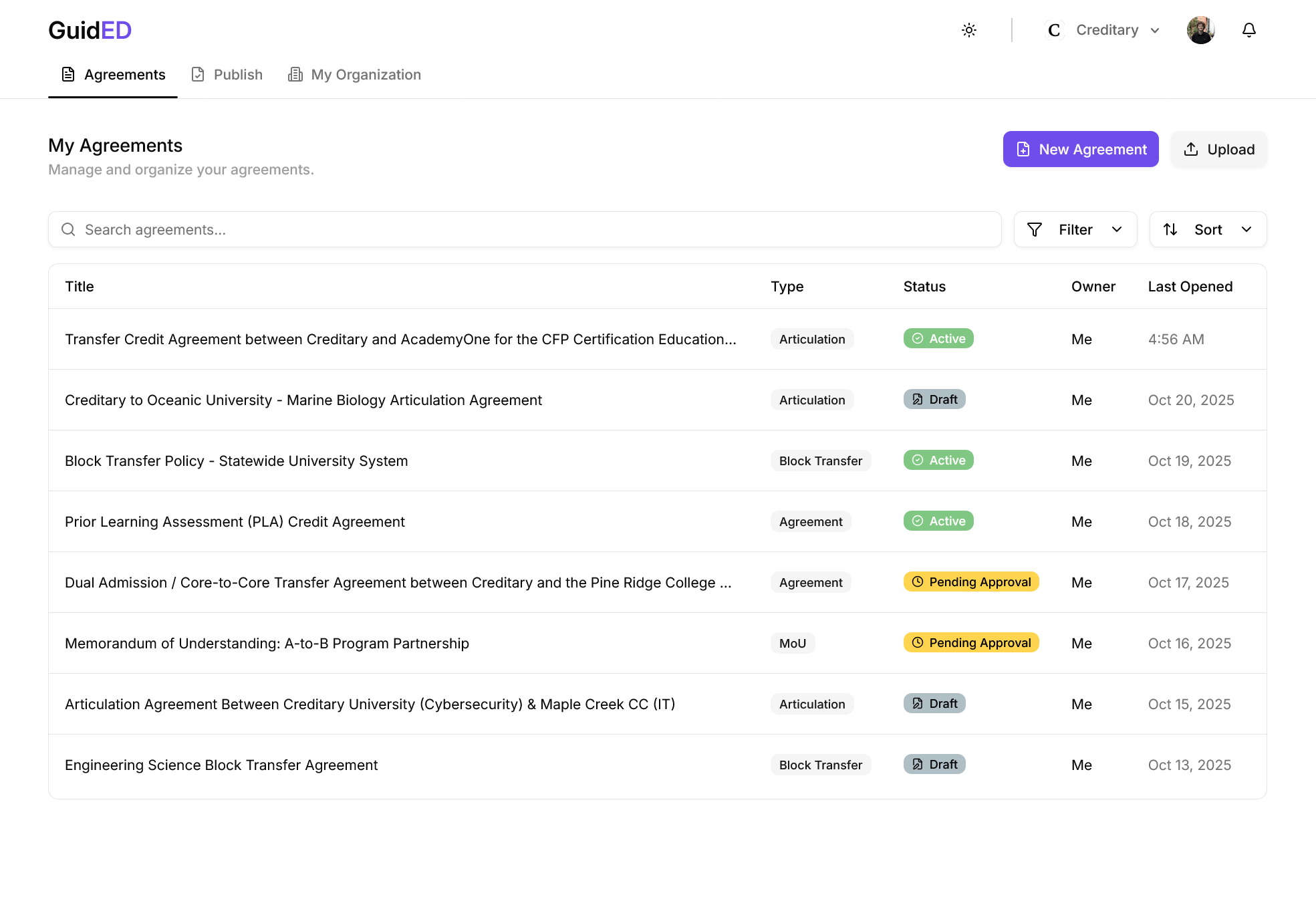Screen dimensions: 1316x899
Task: Open the user profile avatar
Action: [1200, 30]
